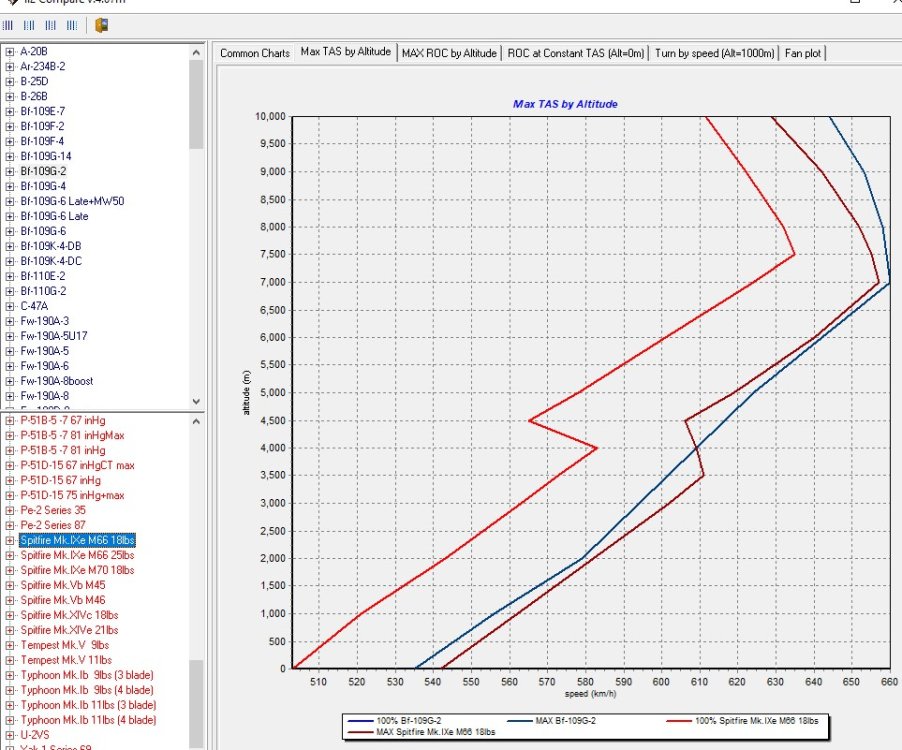Click the fourth column-layout icon in the toolbar
Viewport: 902px width, 750px height.
click(72, 25)
